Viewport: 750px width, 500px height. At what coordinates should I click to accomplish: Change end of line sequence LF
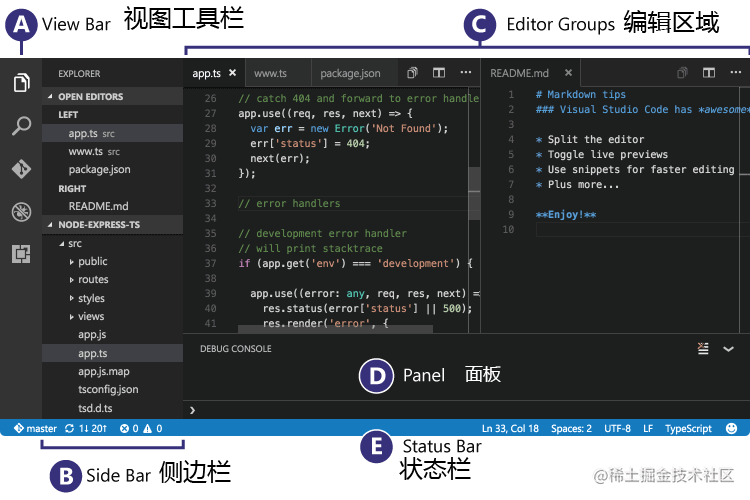[648, 428]
